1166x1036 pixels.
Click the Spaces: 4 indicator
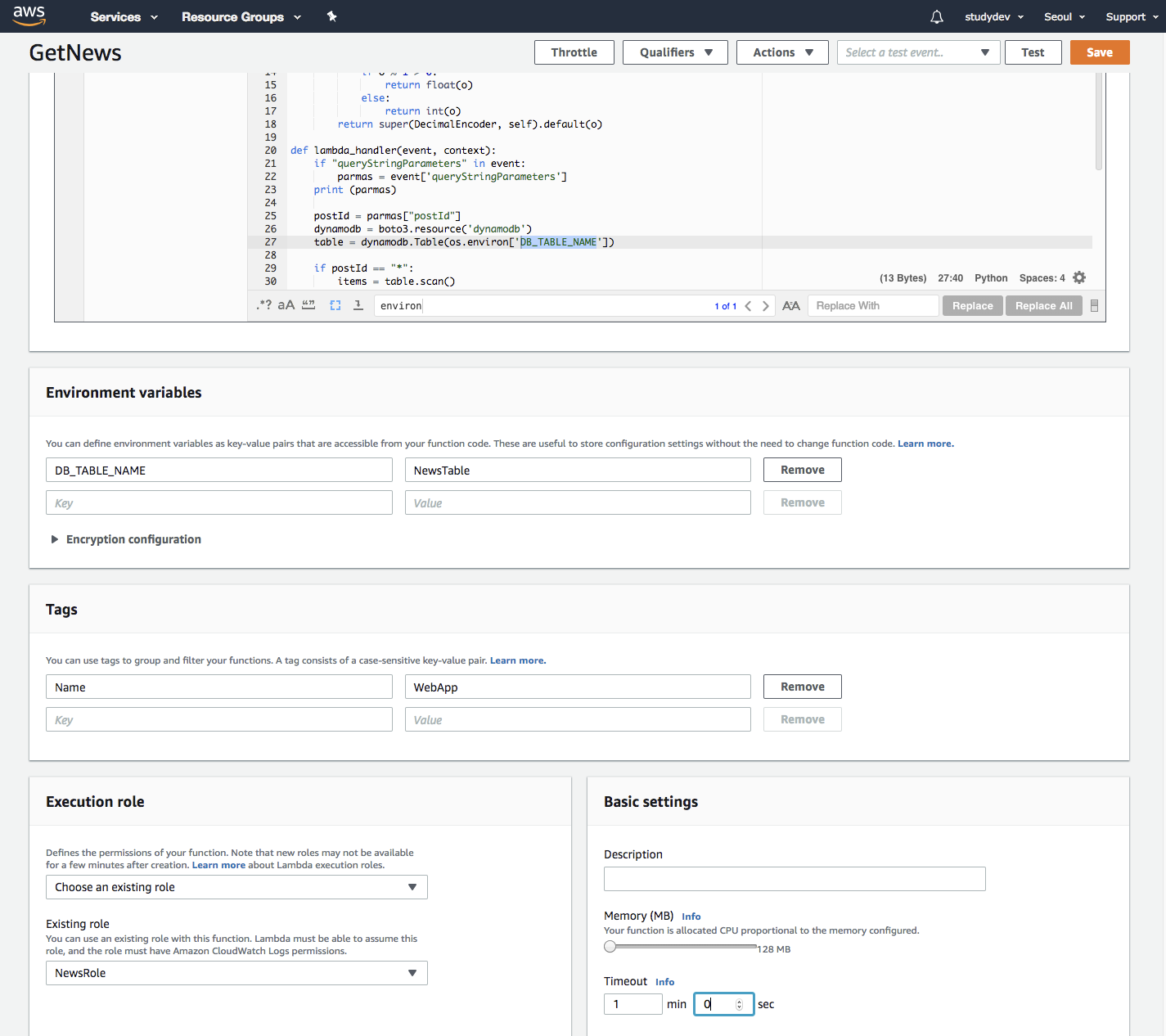[x=1042, y=278]
